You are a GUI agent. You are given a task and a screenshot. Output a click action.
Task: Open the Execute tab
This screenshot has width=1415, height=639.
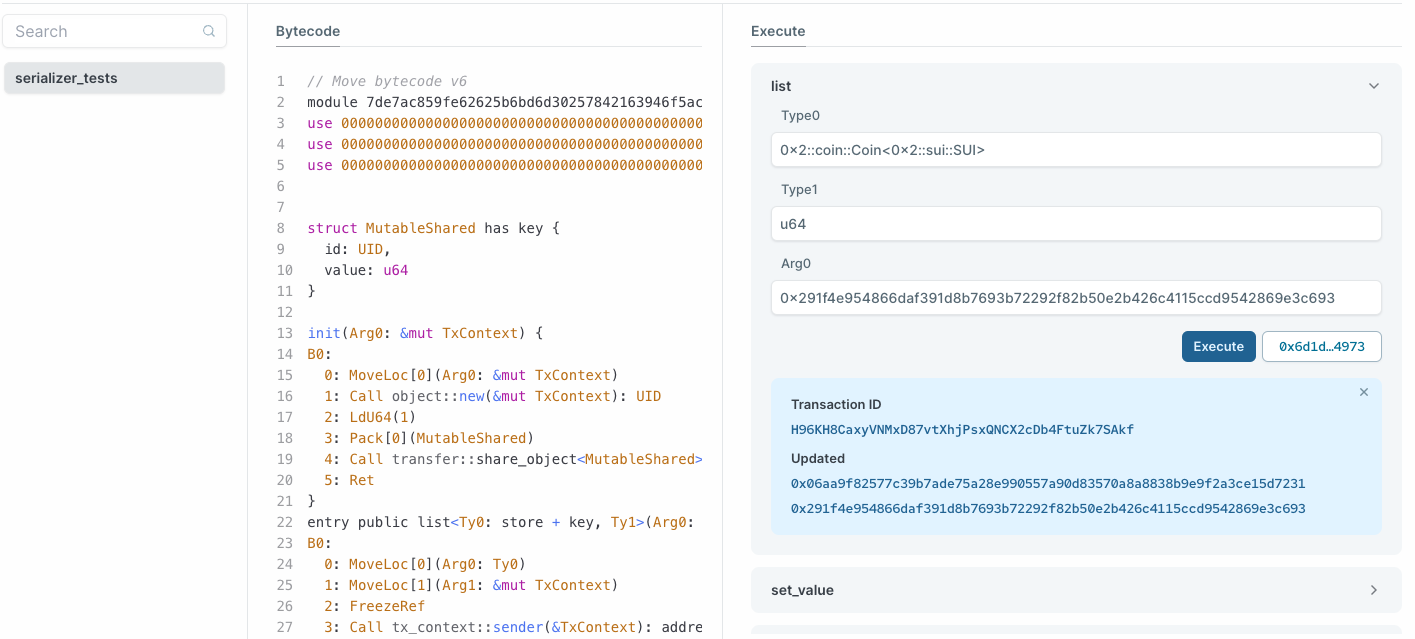click(778, 31)
